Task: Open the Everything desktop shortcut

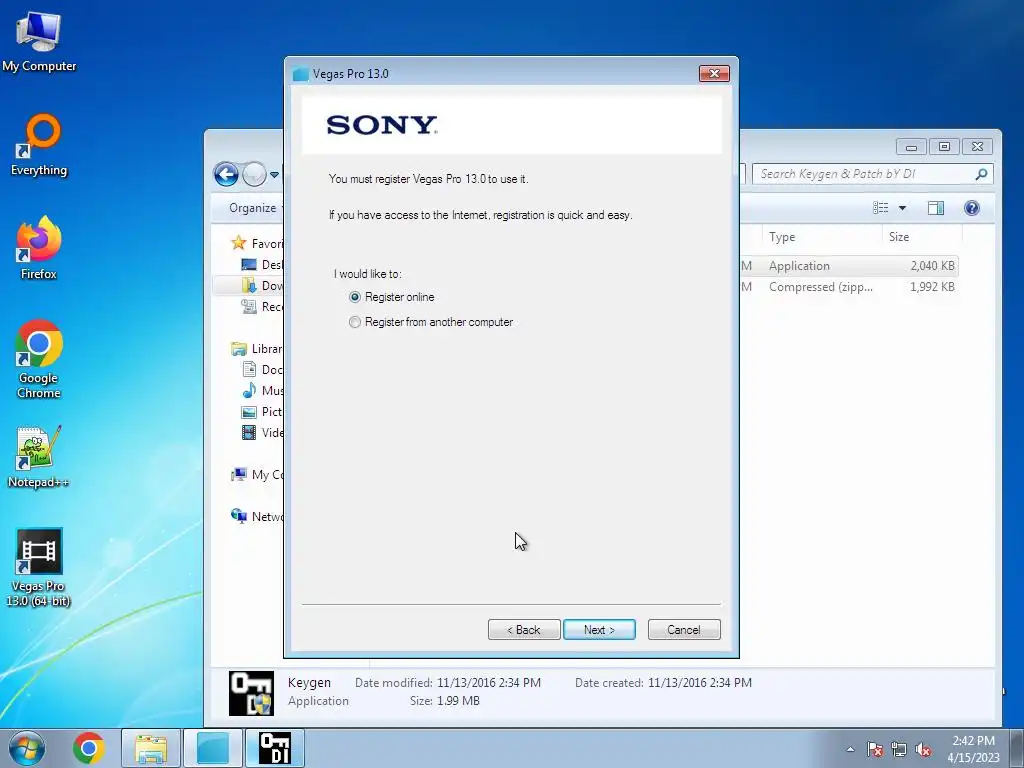Action: pyautogui.click(x=39, y=145)
